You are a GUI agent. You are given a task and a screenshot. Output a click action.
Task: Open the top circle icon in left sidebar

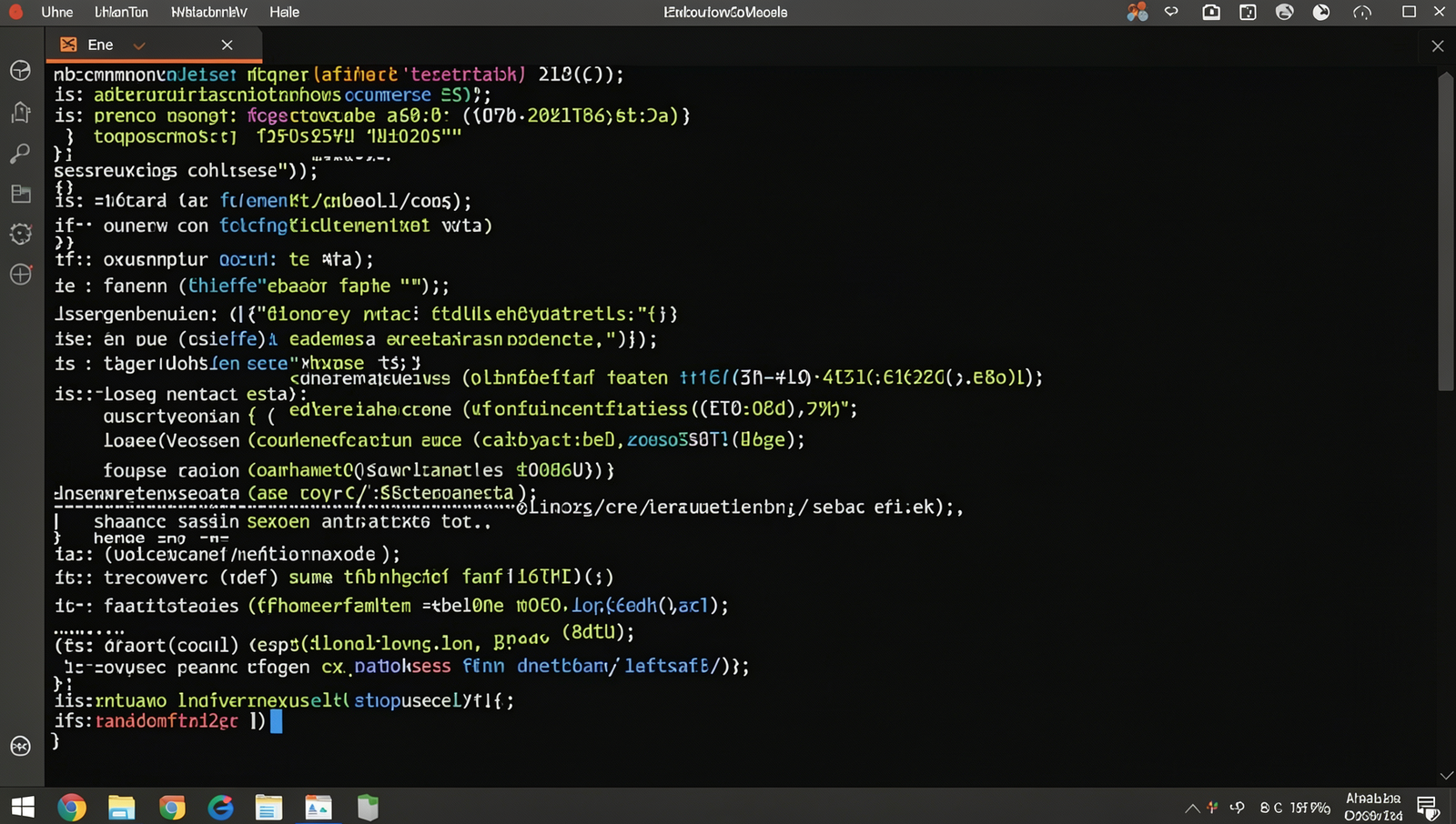(20, 71)
